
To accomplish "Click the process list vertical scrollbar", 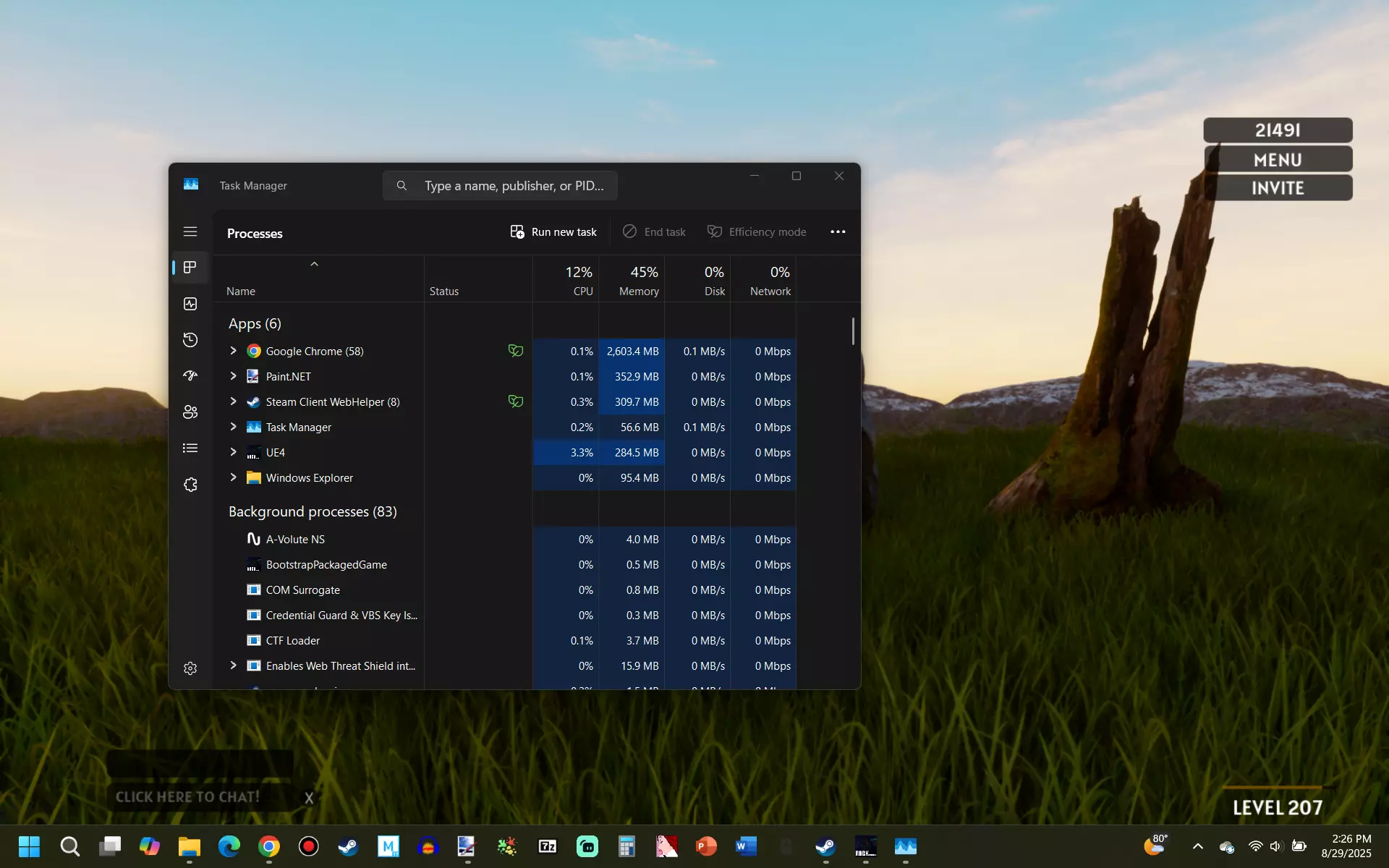I will click(x=853, y=331).
